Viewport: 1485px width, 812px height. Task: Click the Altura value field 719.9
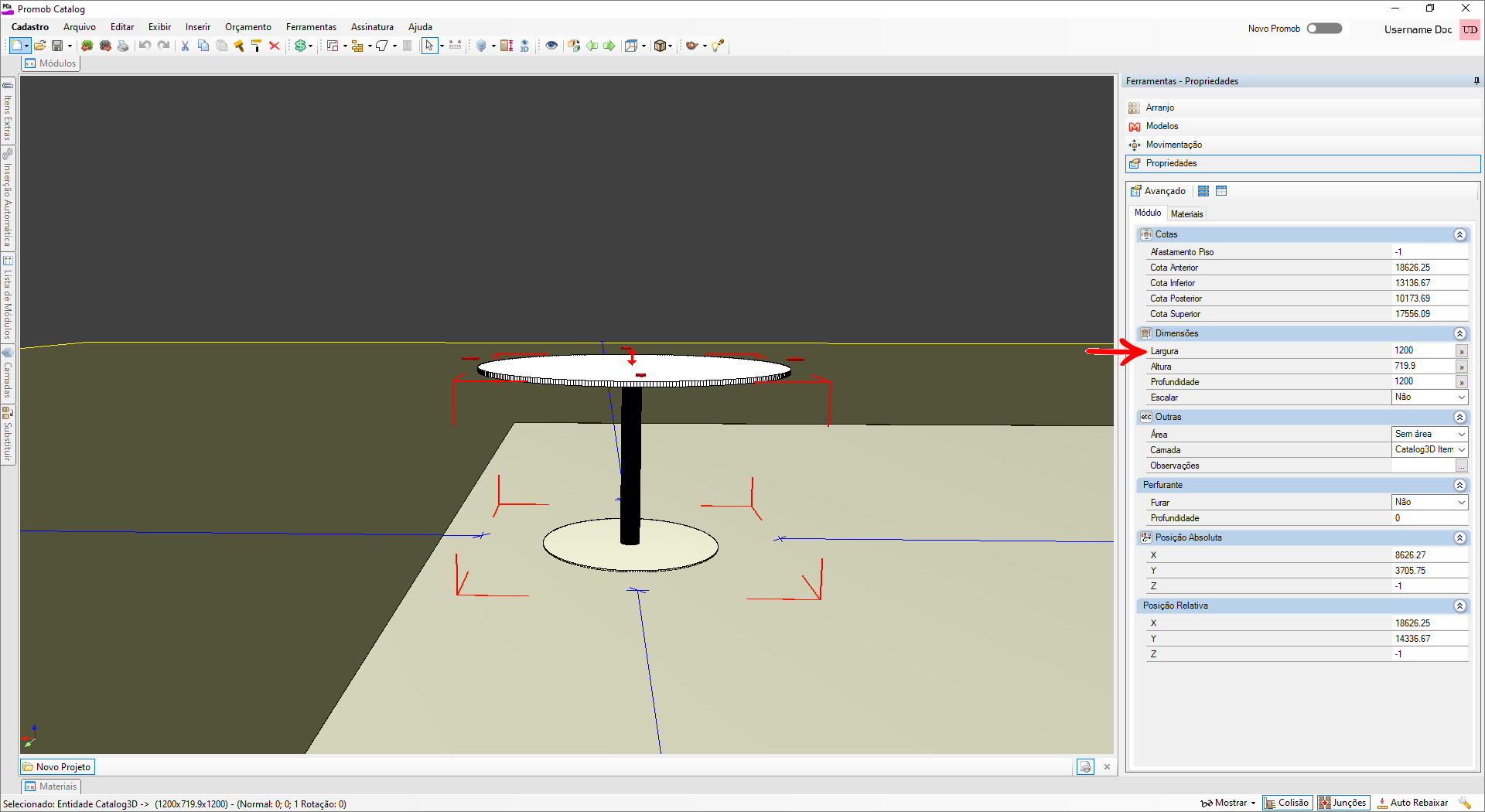[x=1423, y=366]
